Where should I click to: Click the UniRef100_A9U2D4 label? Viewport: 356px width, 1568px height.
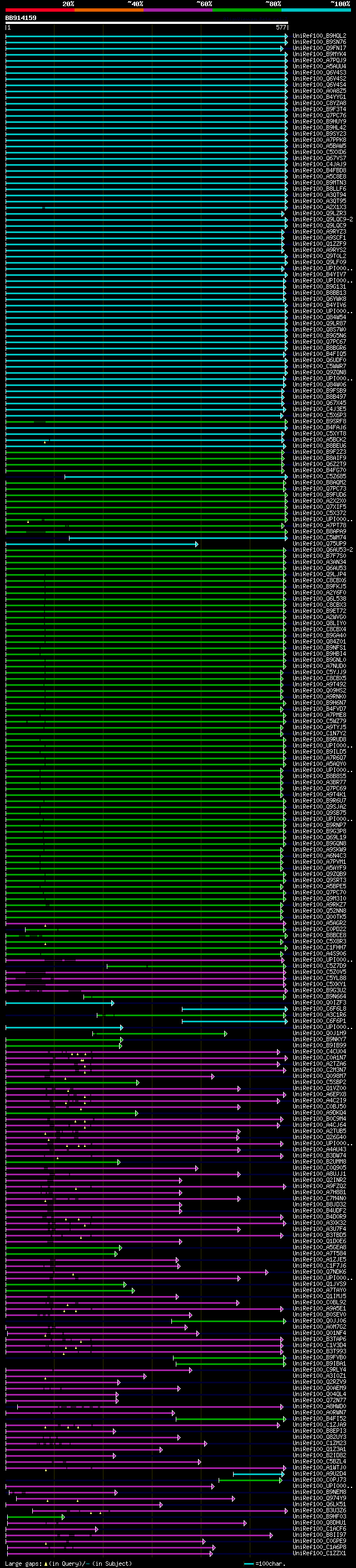point(319,1473)
